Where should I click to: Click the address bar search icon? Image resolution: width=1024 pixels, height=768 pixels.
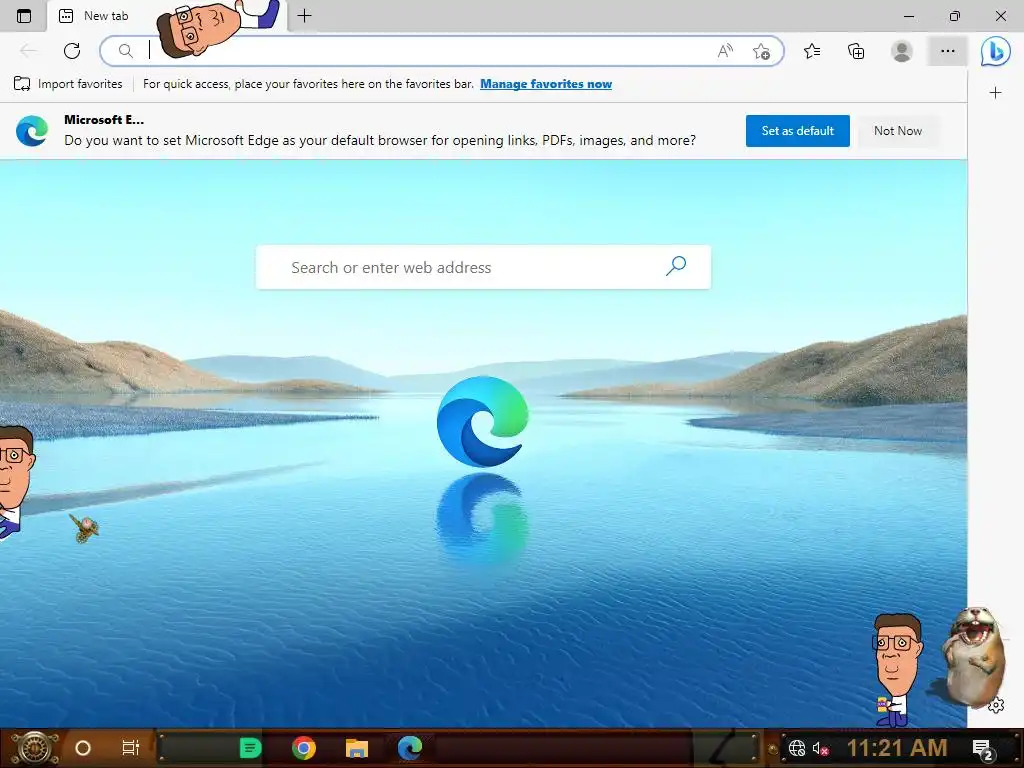pyautogui.click(x=125, y=51)
